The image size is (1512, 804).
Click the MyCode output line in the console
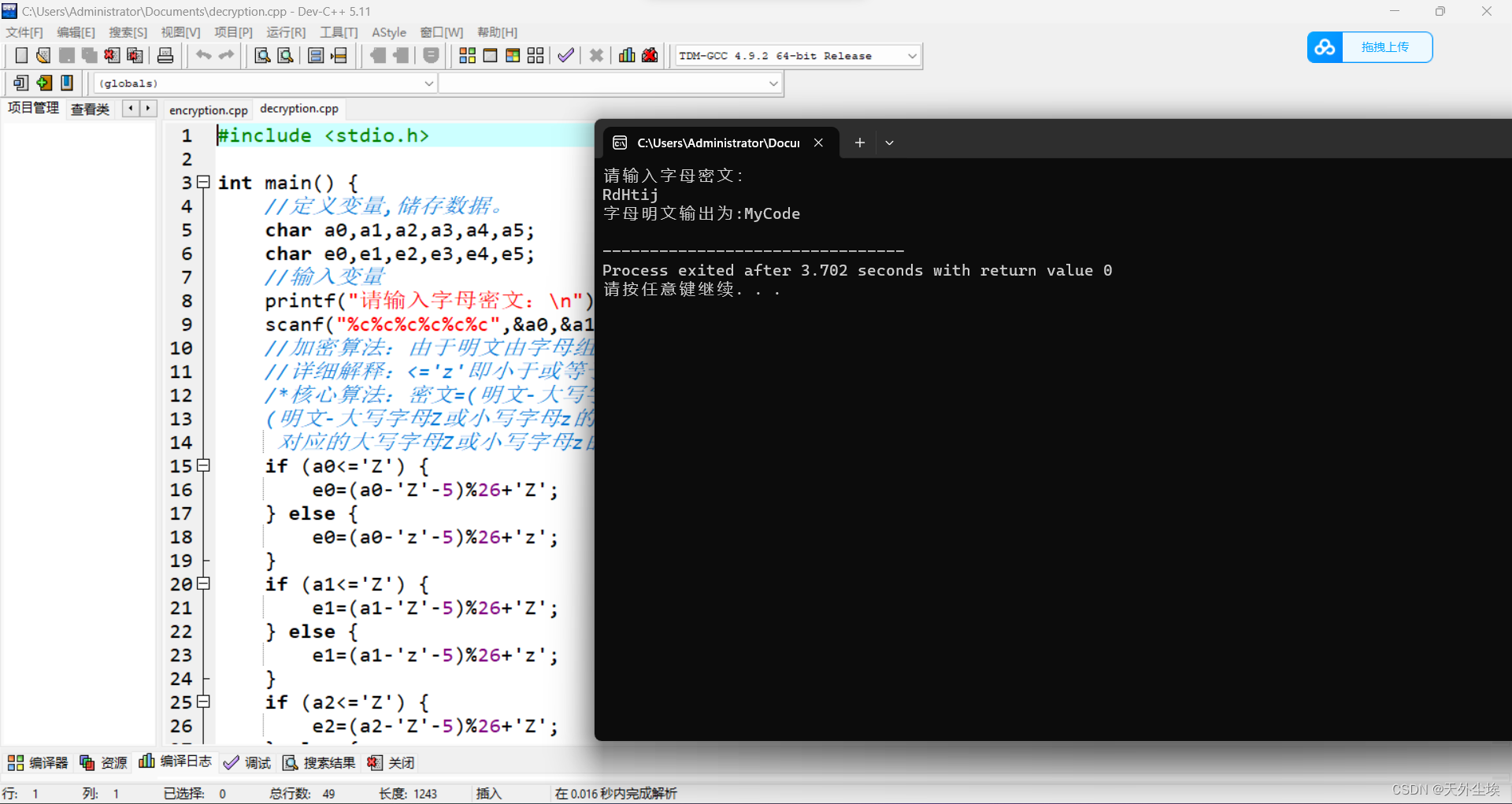701,213
